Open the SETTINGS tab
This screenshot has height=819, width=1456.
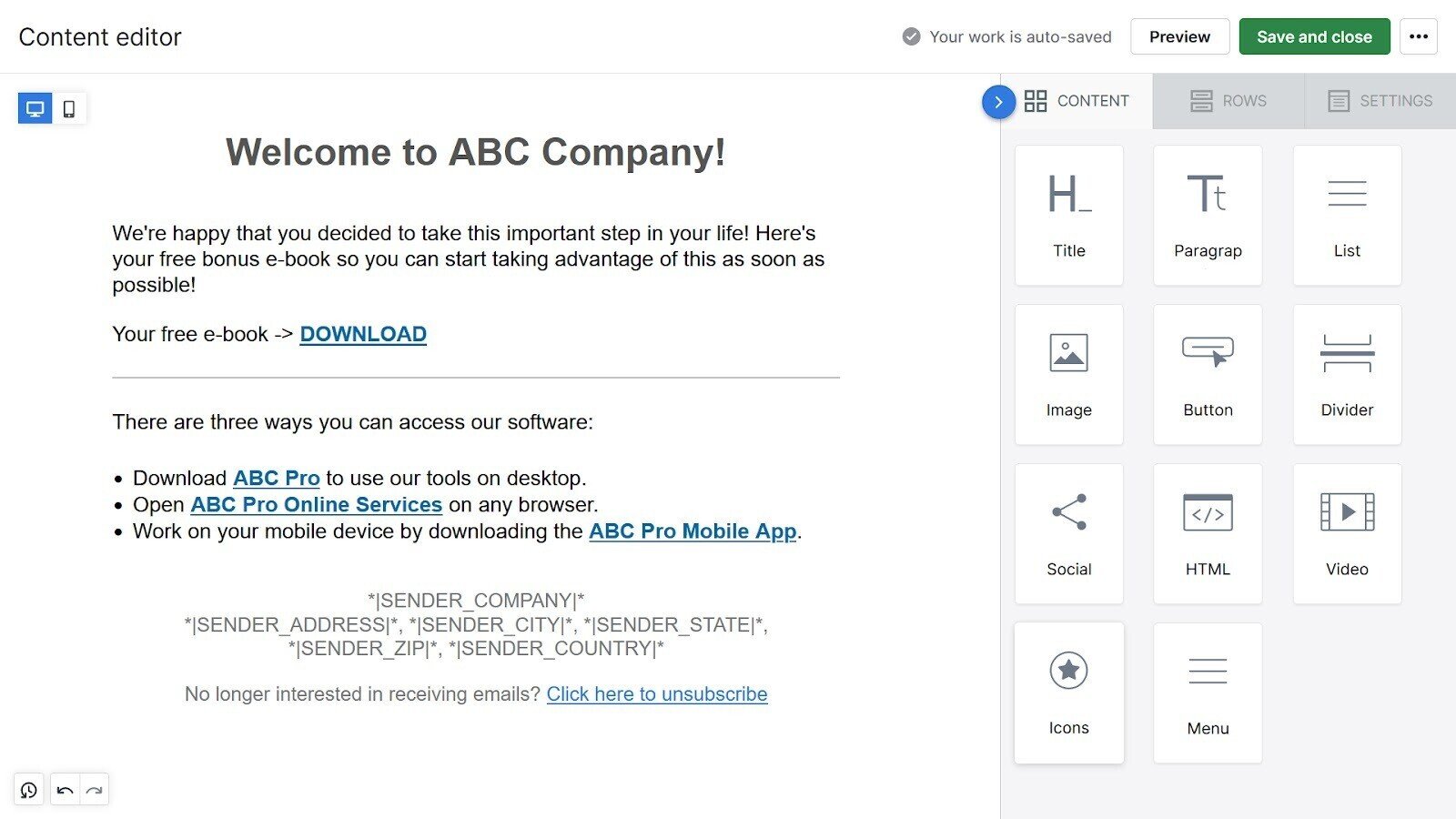point(1378,100)
